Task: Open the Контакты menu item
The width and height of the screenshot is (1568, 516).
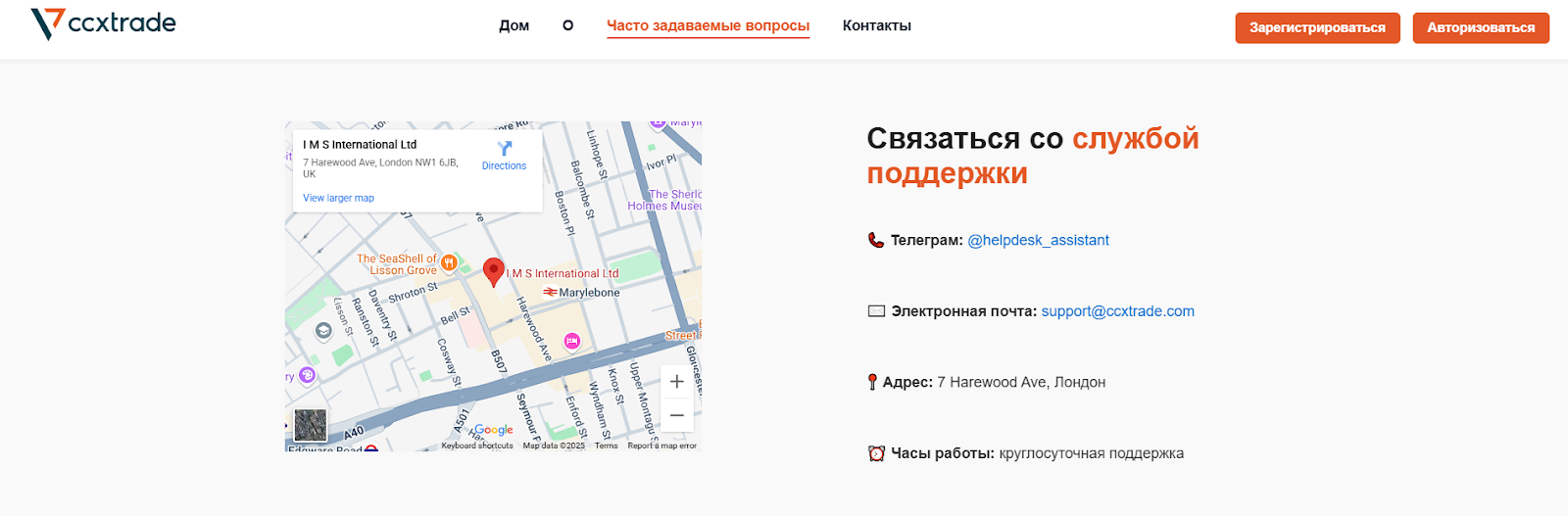Action: 876,25
